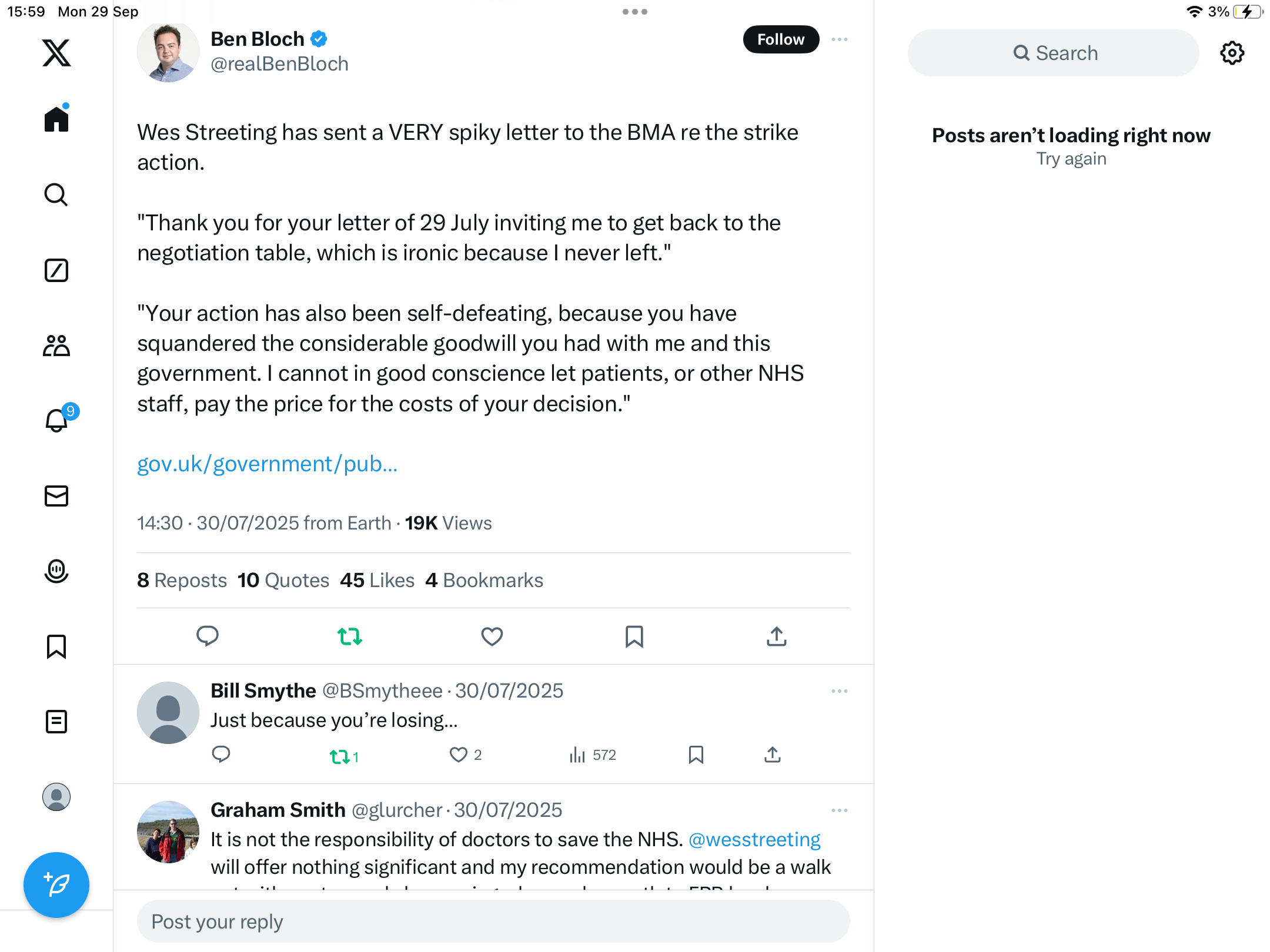Click the Post your reply field
The image size is (1270, 952).
coord(493,921)
